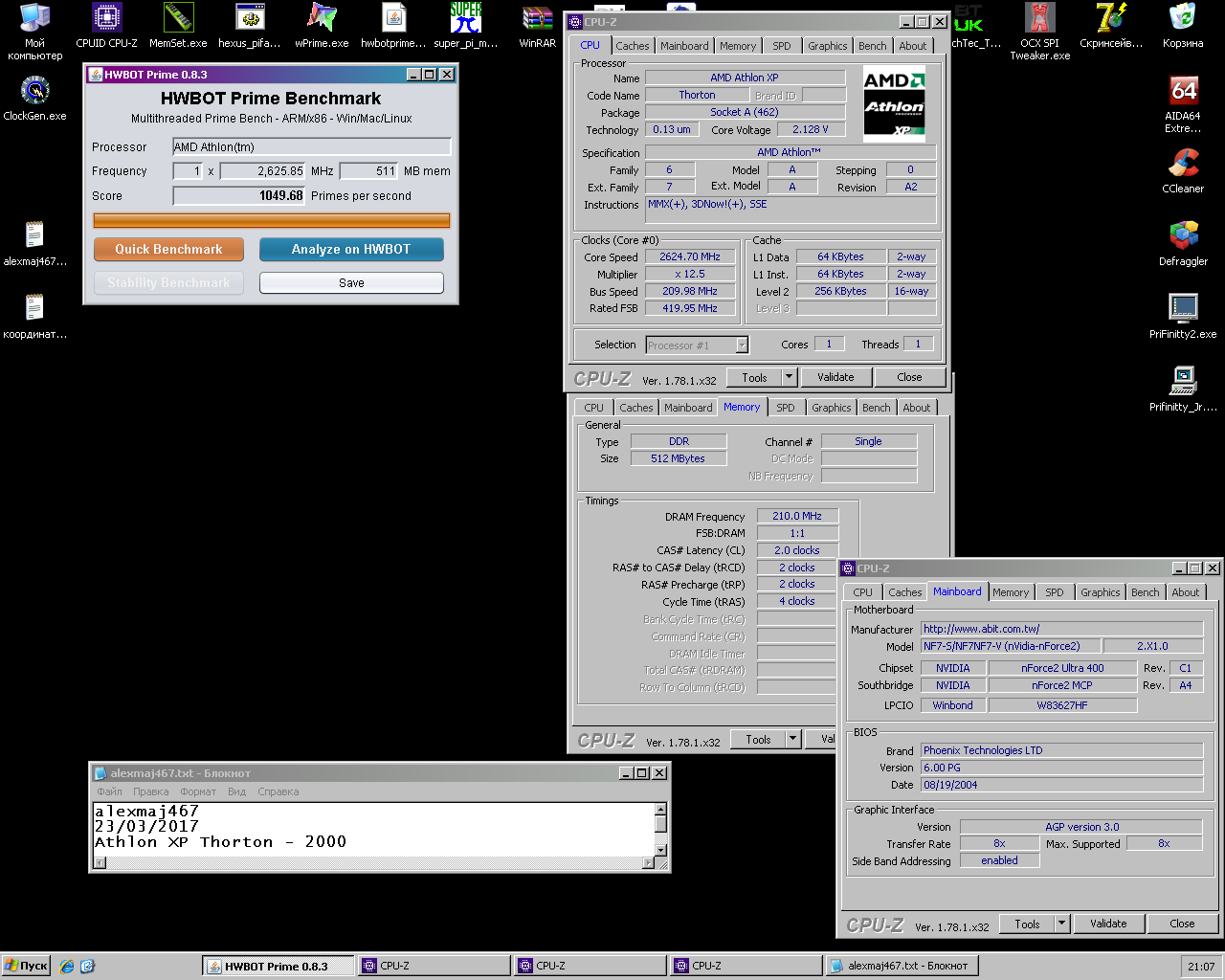Open CPU tab in mainboard CPU-Z window
The width and height of the screenshot is (1225, 980).
863,592
